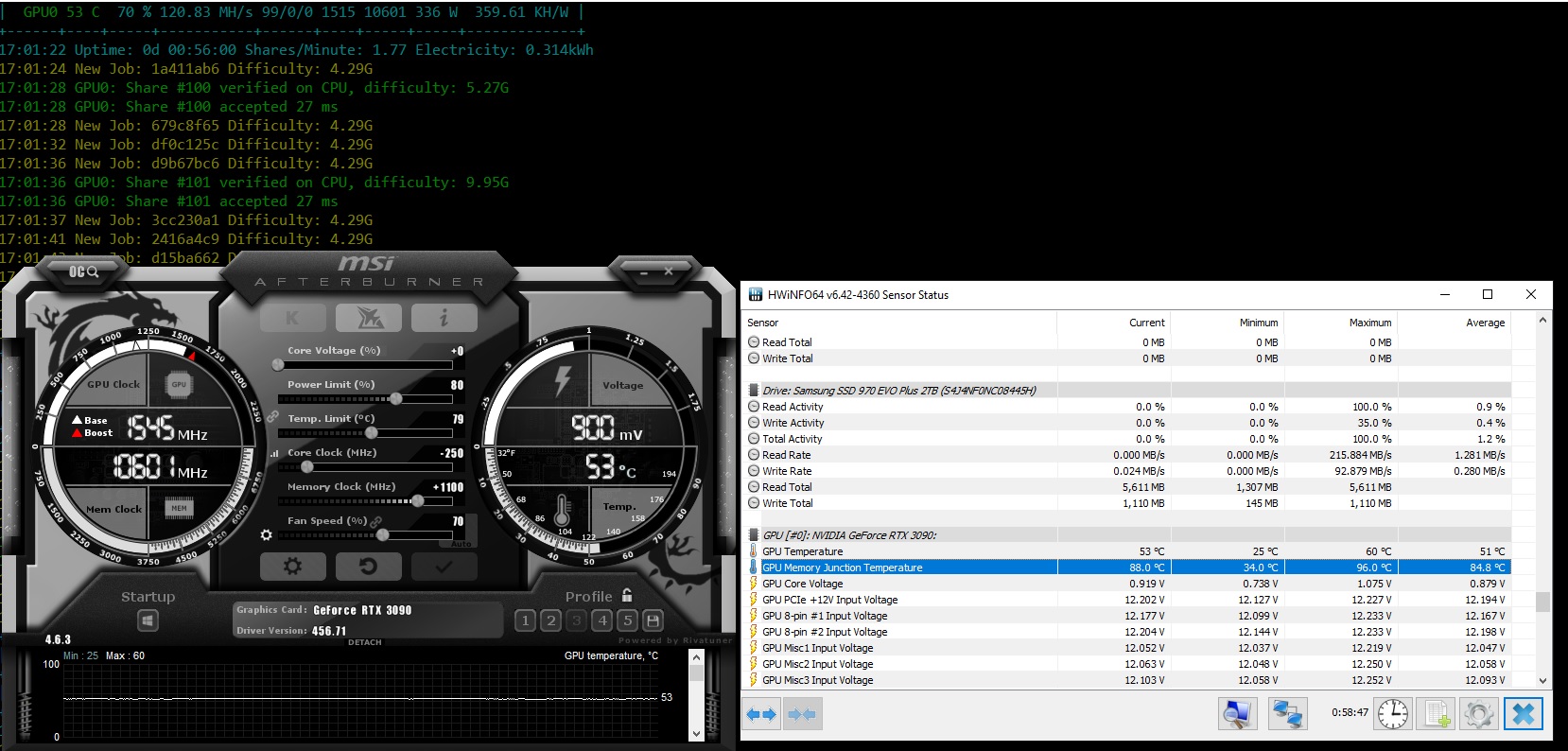The width and height of the screenshot is (1568, 751).
Task: Select the GPU PCIe +12V Input Voltage row
Action: 1127,600
